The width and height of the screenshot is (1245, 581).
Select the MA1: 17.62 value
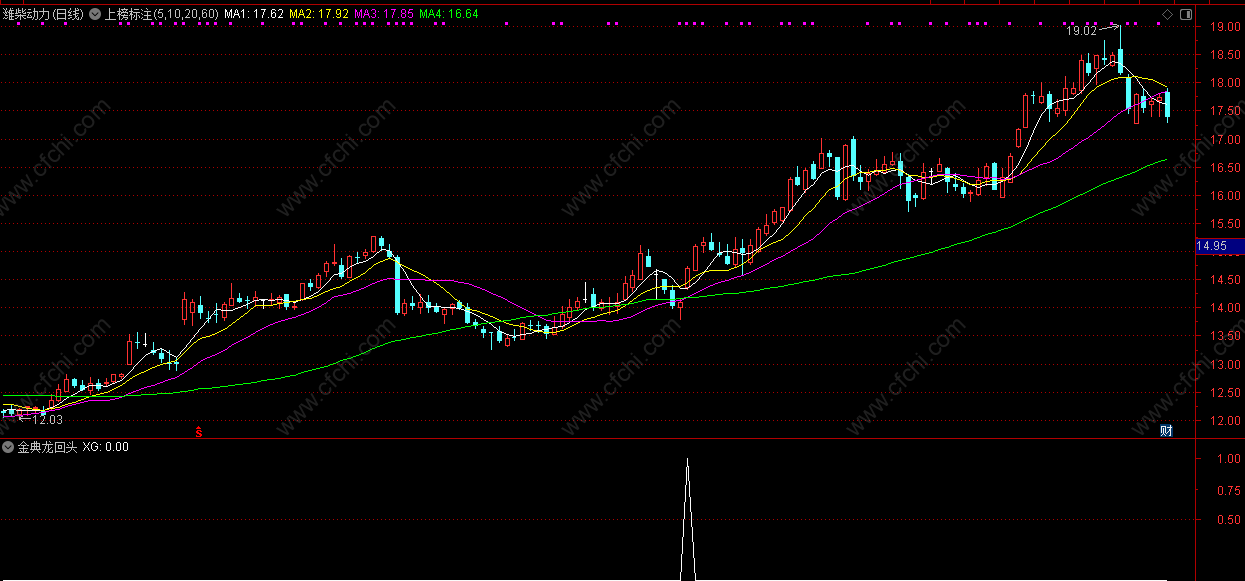pyautogui.click(x=254, y=14)
